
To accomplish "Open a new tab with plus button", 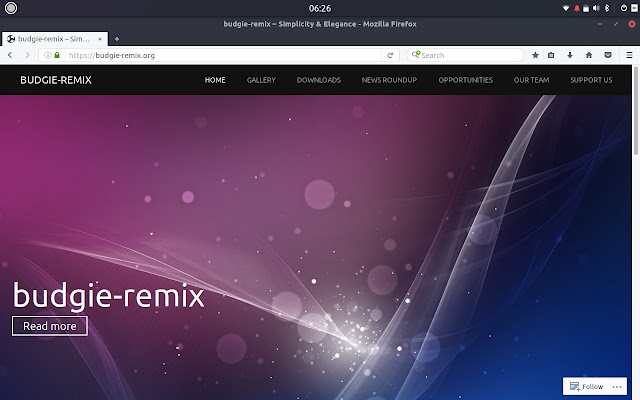I will tap(117, 39).
